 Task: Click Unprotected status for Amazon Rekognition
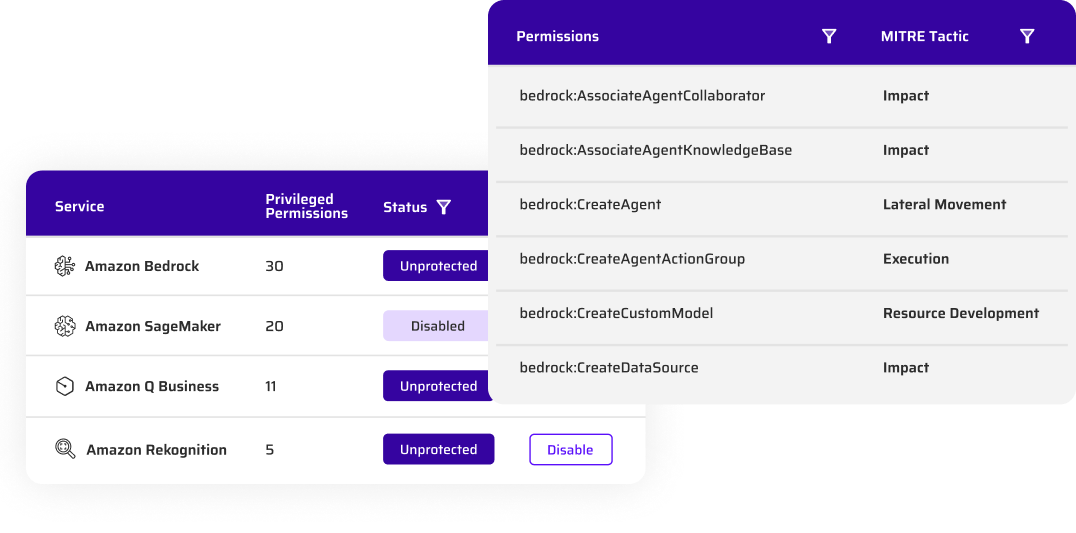click(x=438, y=449)
